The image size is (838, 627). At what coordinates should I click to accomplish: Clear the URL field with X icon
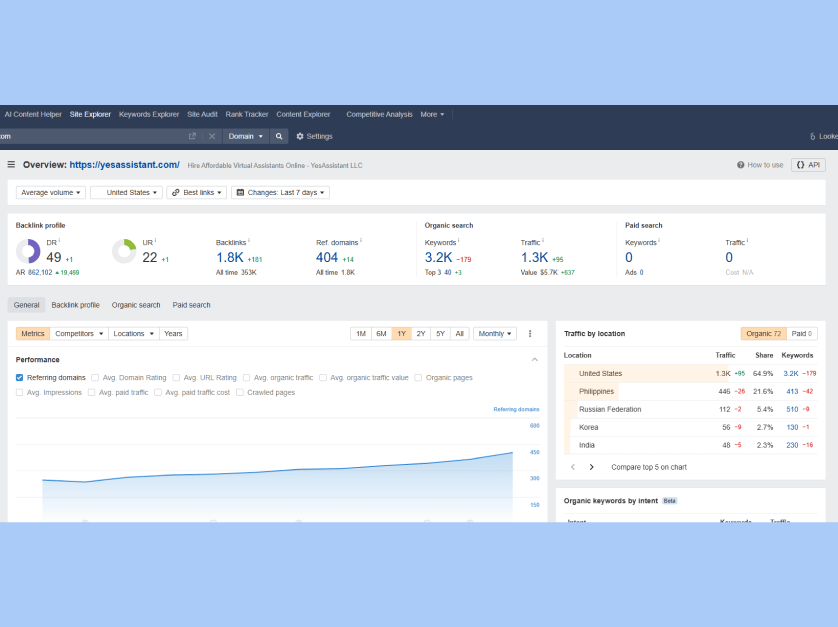click(x=212, y=136)
